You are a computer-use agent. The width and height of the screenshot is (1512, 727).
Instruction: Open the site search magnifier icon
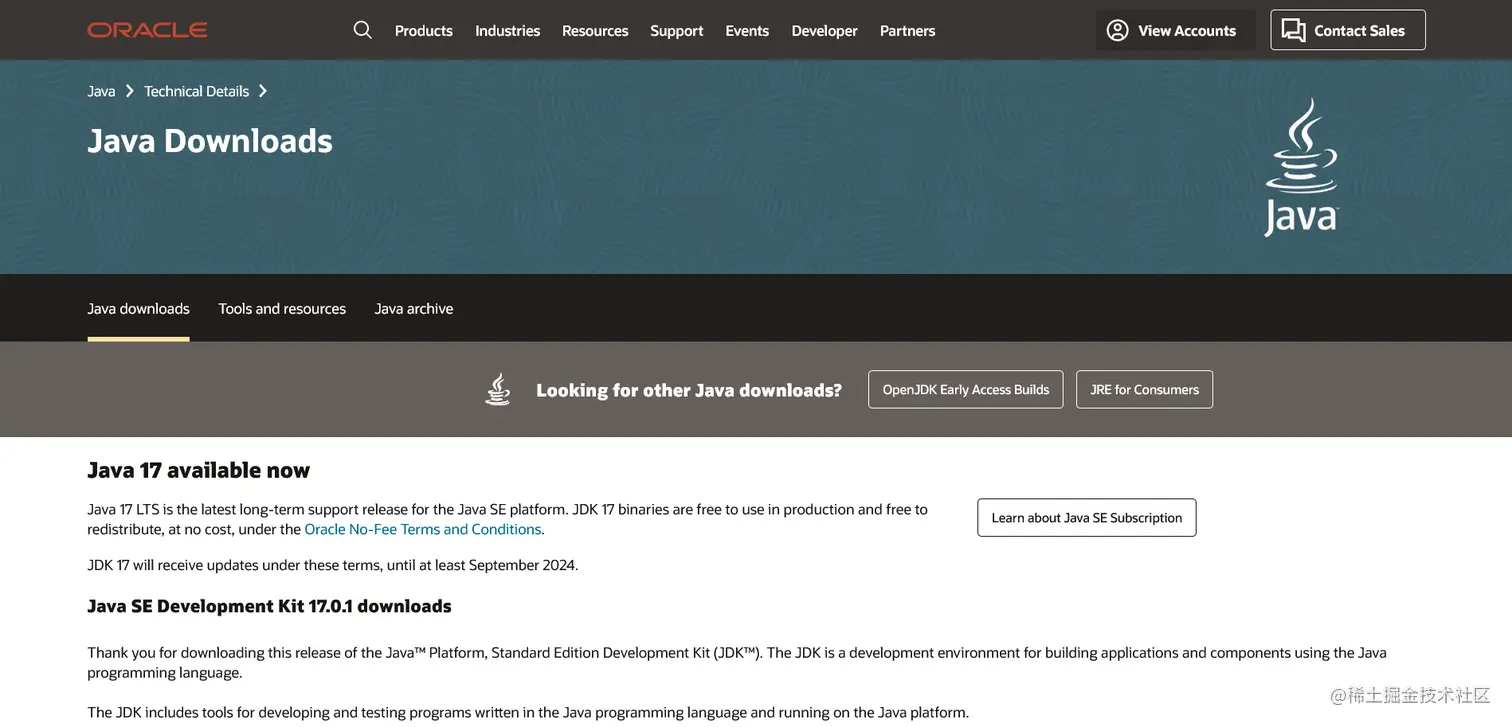[x=363, y=30]
